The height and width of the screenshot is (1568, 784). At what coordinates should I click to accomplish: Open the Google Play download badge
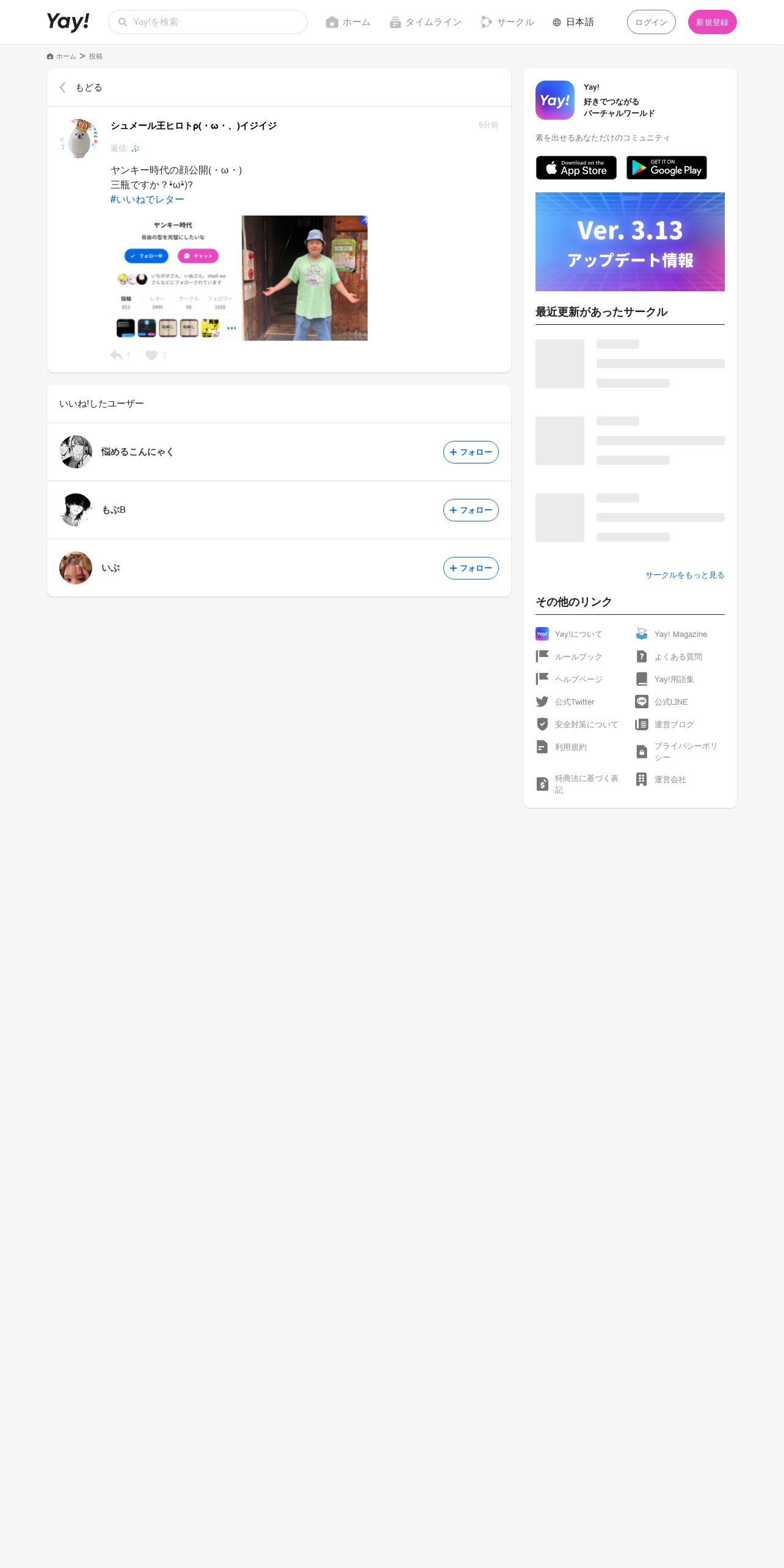667,168
